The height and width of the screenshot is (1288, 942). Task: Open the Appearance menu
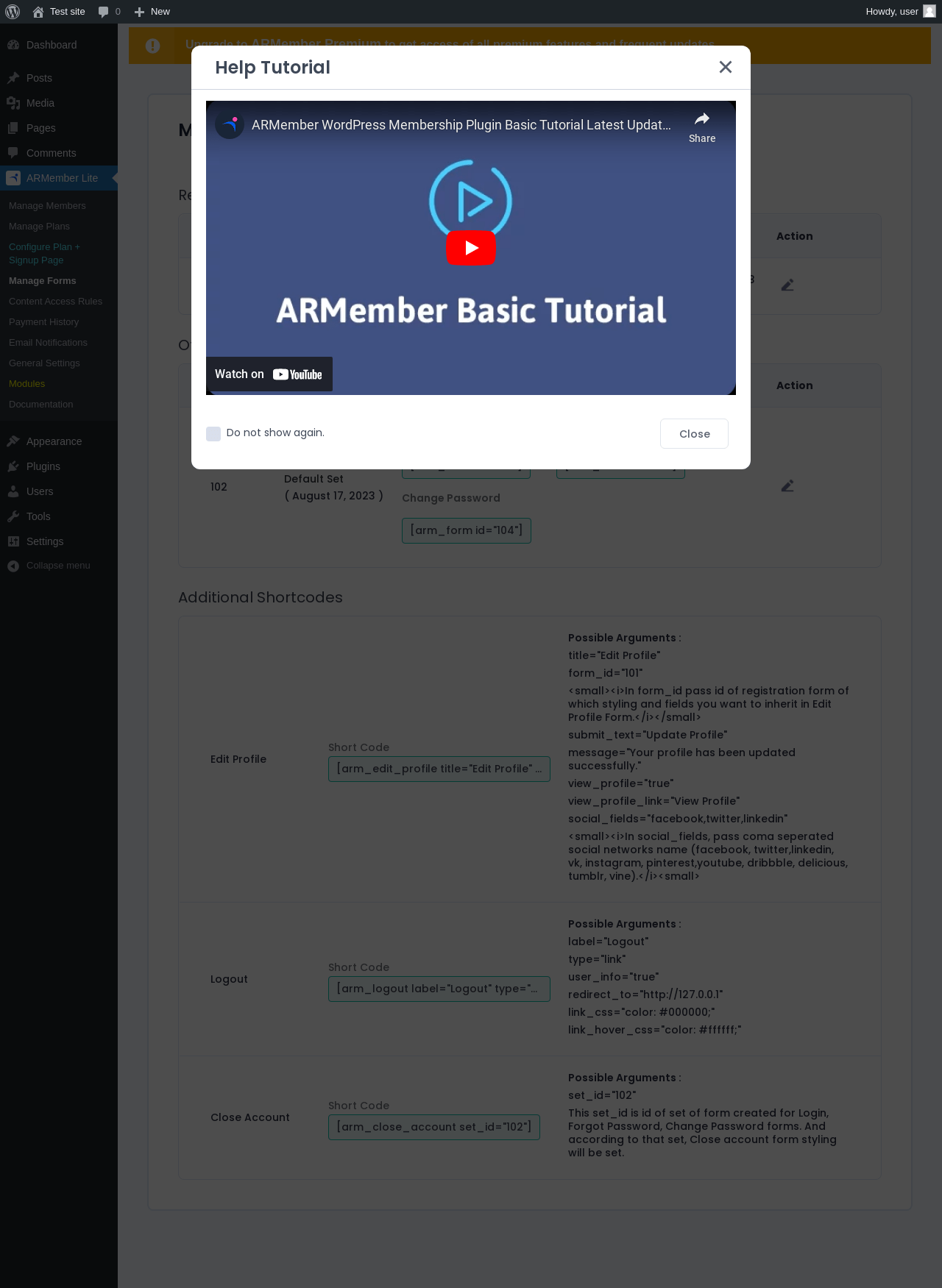(x=59, y=441)
